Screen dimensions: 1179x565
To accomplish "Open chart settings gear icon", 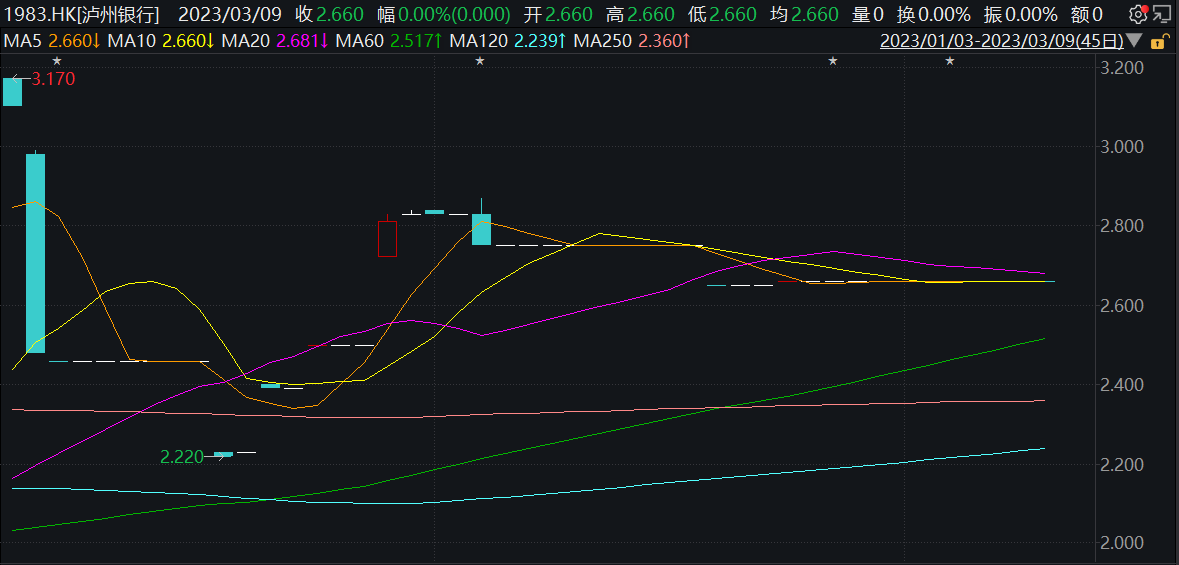I will pyautogui.click(x=1140, y=14).
